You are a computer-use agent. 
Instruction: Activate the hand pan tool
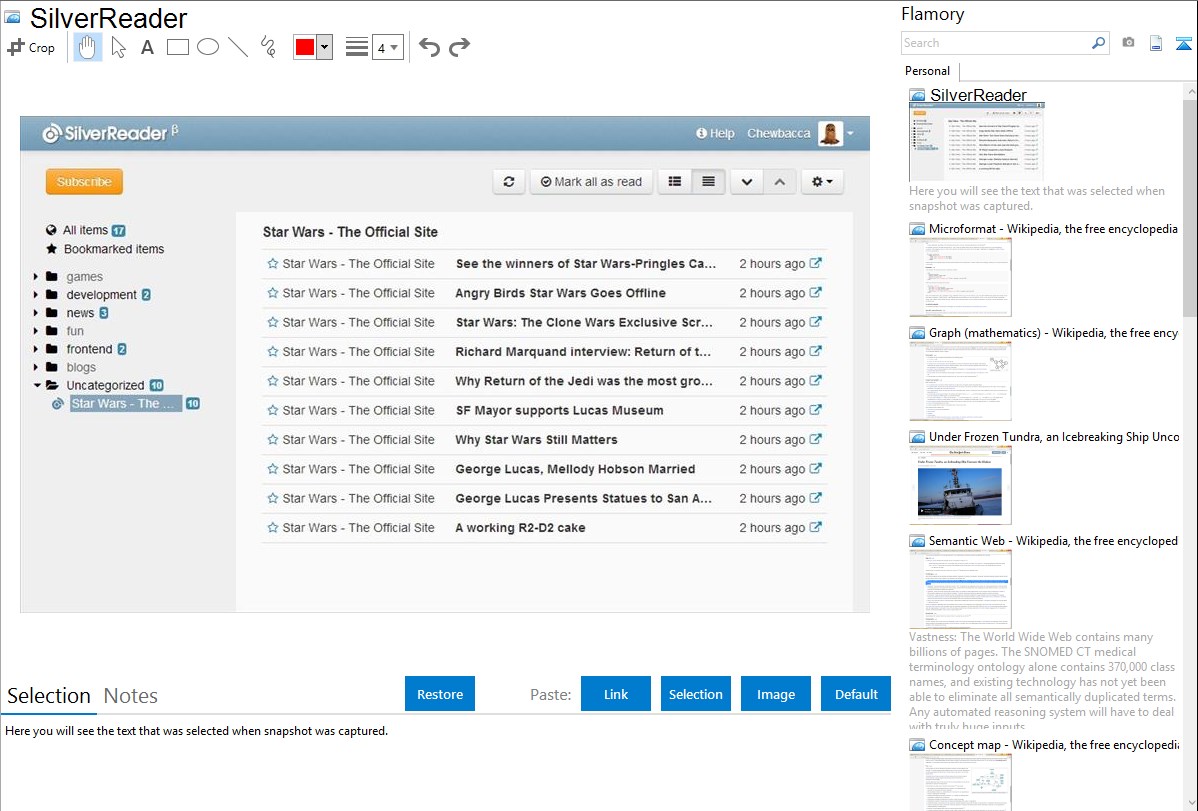[x=88, y=47]
